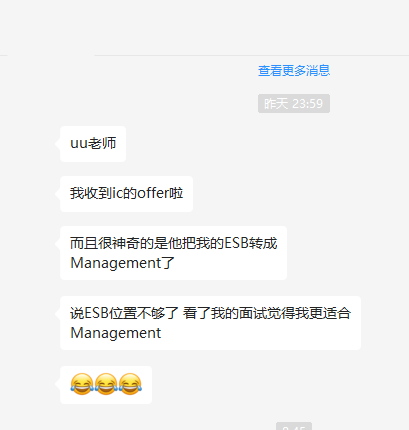Click the message starting with 说ESB位置不够了
Image resolution: width=409 pixels, height=430 pixels.
tap(210, 323)
